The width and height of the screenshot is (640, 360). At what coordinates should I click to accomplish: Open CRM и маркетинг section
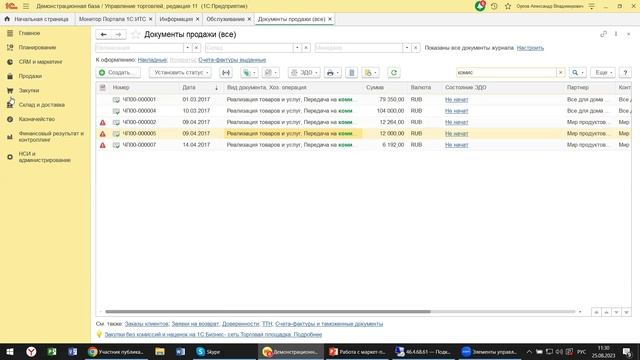coord(40,62)
